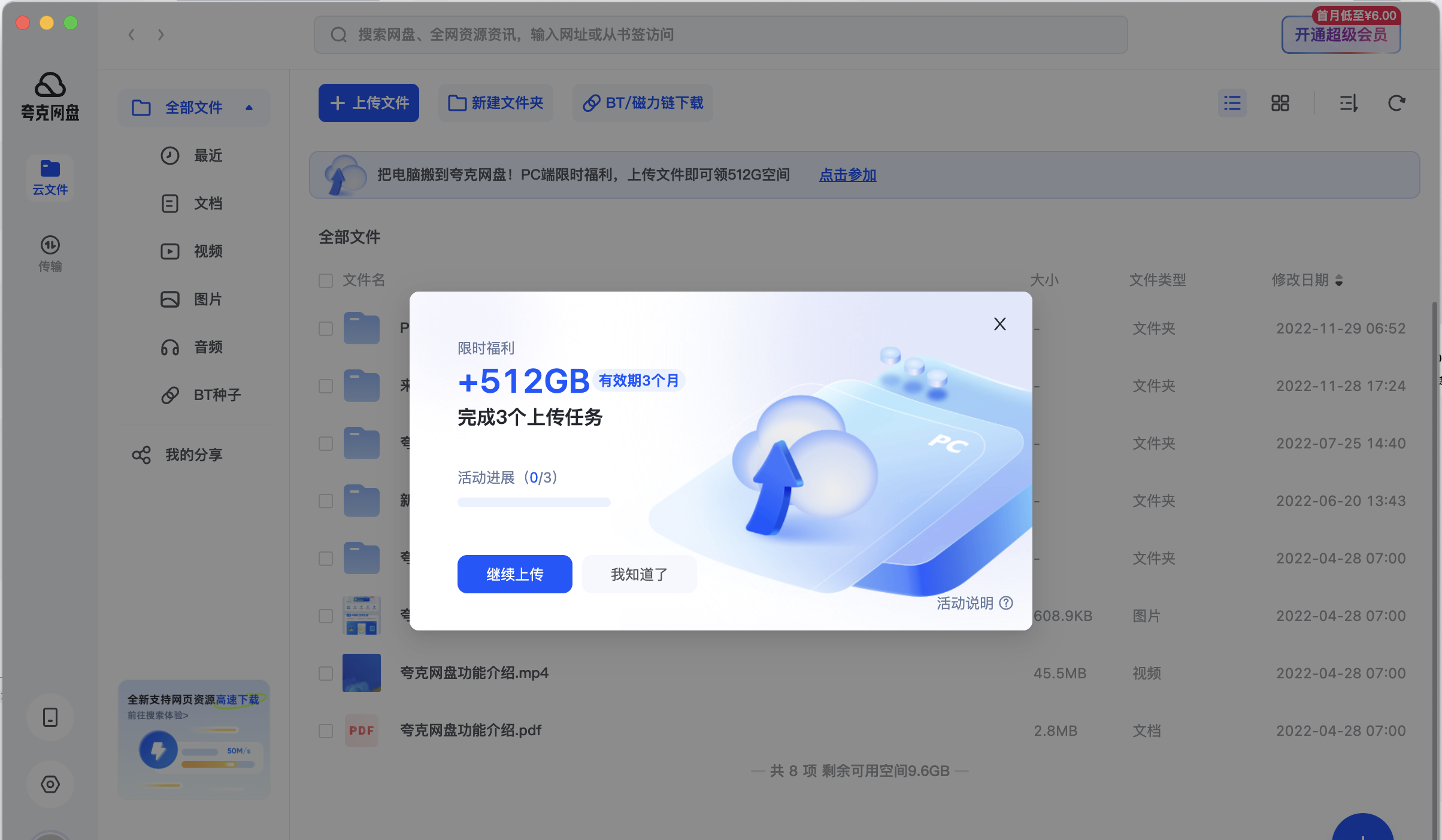
Task: Click 我知道了 in the dialog
Action: click(640, 574)
